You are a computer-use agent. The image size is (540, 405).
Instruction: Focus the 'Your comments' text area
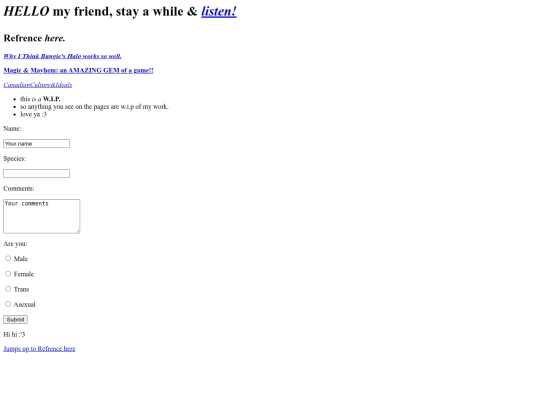click(x=42, y=216)
